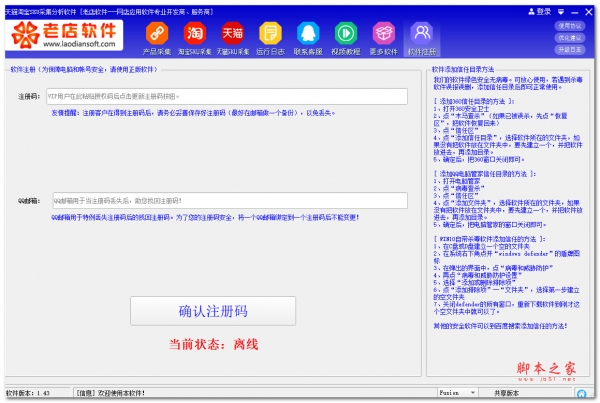Image resolution: width=600 pixels, height=403 pixels.
Task: Open 产品采集 product collection tool
Action: pyautogui.click(x=157, y=38)
